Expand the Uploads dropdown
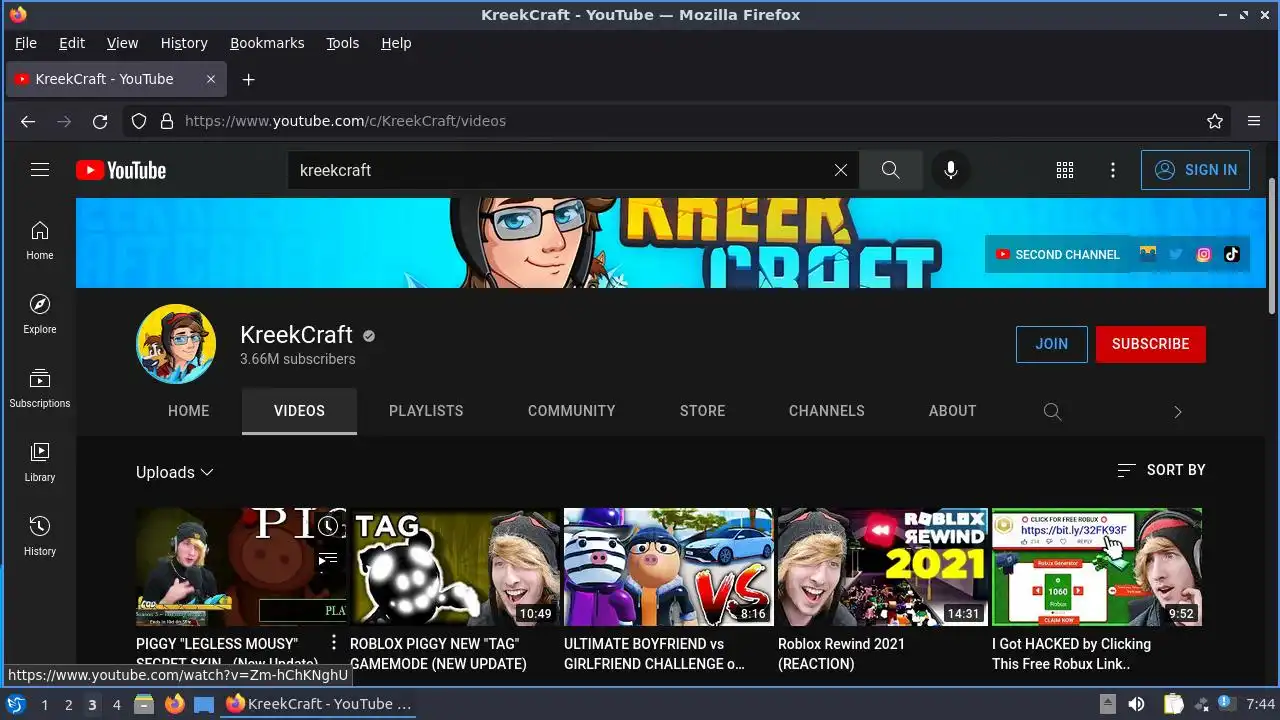 [x=175, y=472]
